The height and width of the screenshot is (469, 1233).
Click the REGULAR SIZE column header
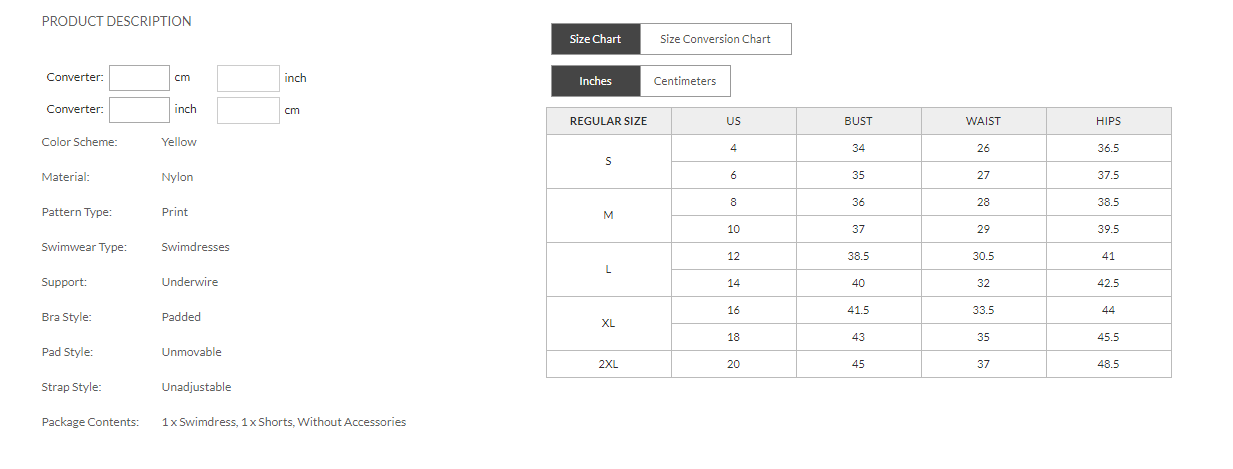coord(608,121)
